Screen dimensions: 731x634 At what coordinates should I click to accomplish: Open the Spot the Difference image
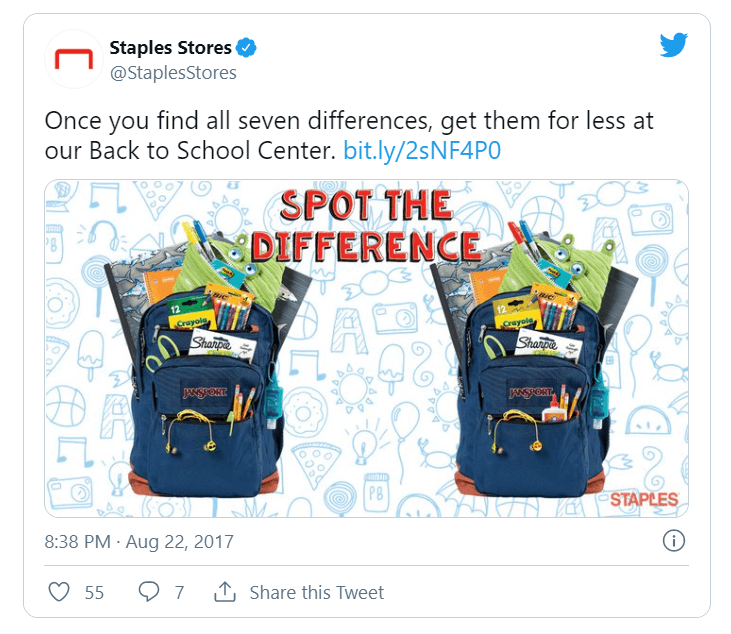(366, 348)
